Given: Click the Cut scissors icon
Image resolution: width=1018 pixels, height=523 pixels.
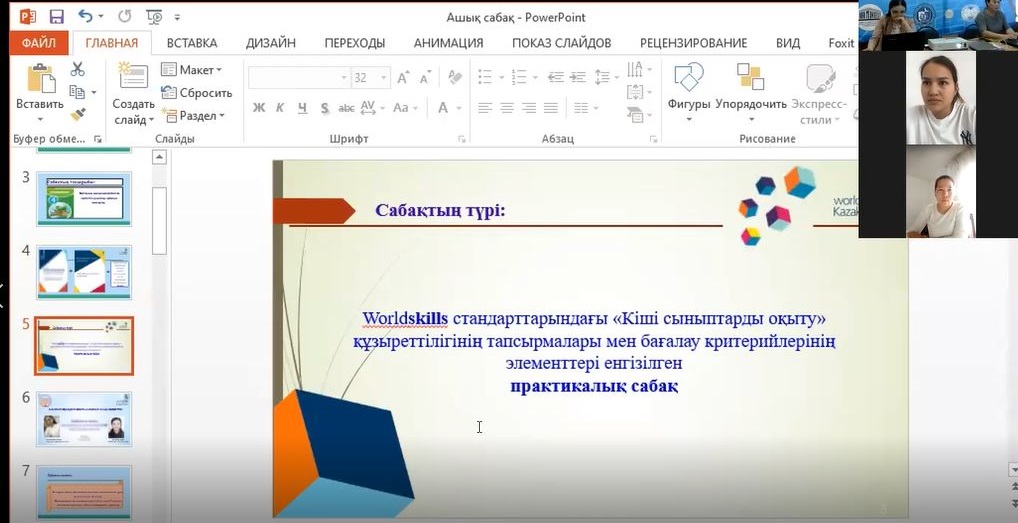Looking at the screenshot, I should (x=78, y=70).
